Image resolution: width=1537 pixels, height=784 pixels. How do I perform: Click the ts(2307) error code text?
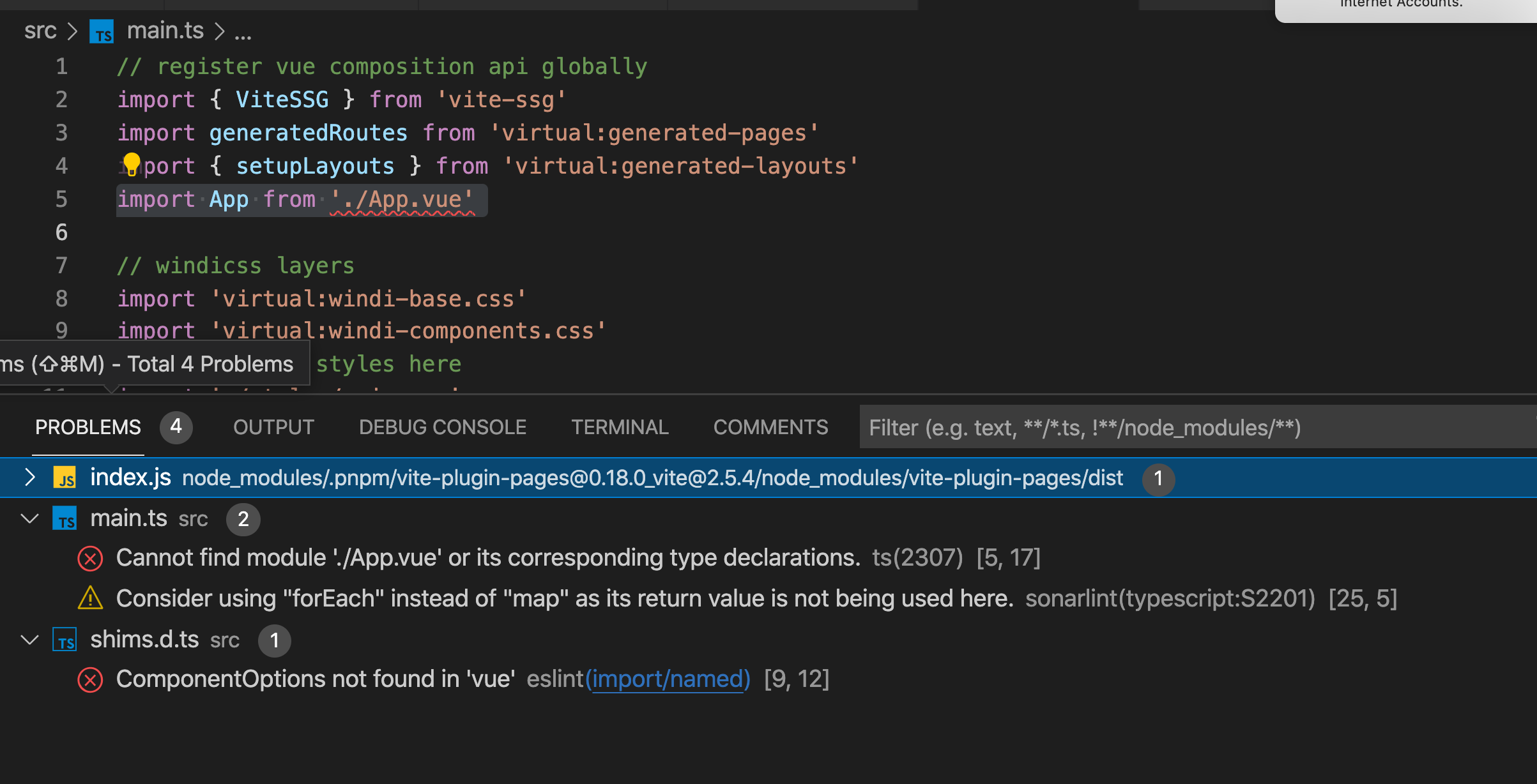(917, 558)
